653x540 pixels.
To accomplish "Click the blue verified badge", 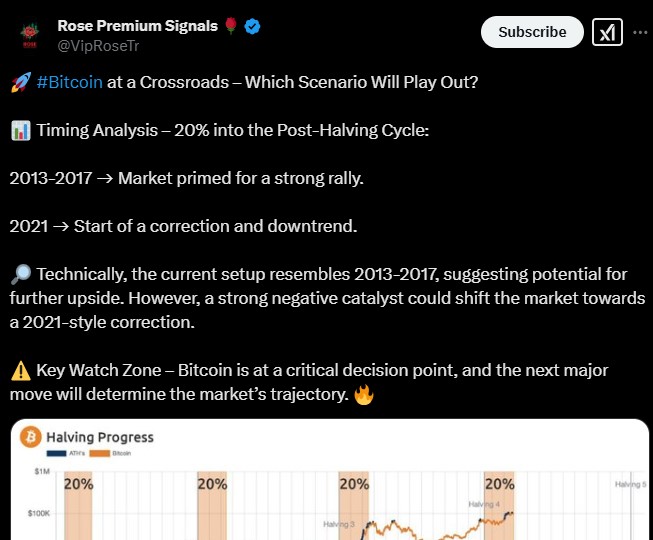I will pyautogui.click(x=252, y=27).
